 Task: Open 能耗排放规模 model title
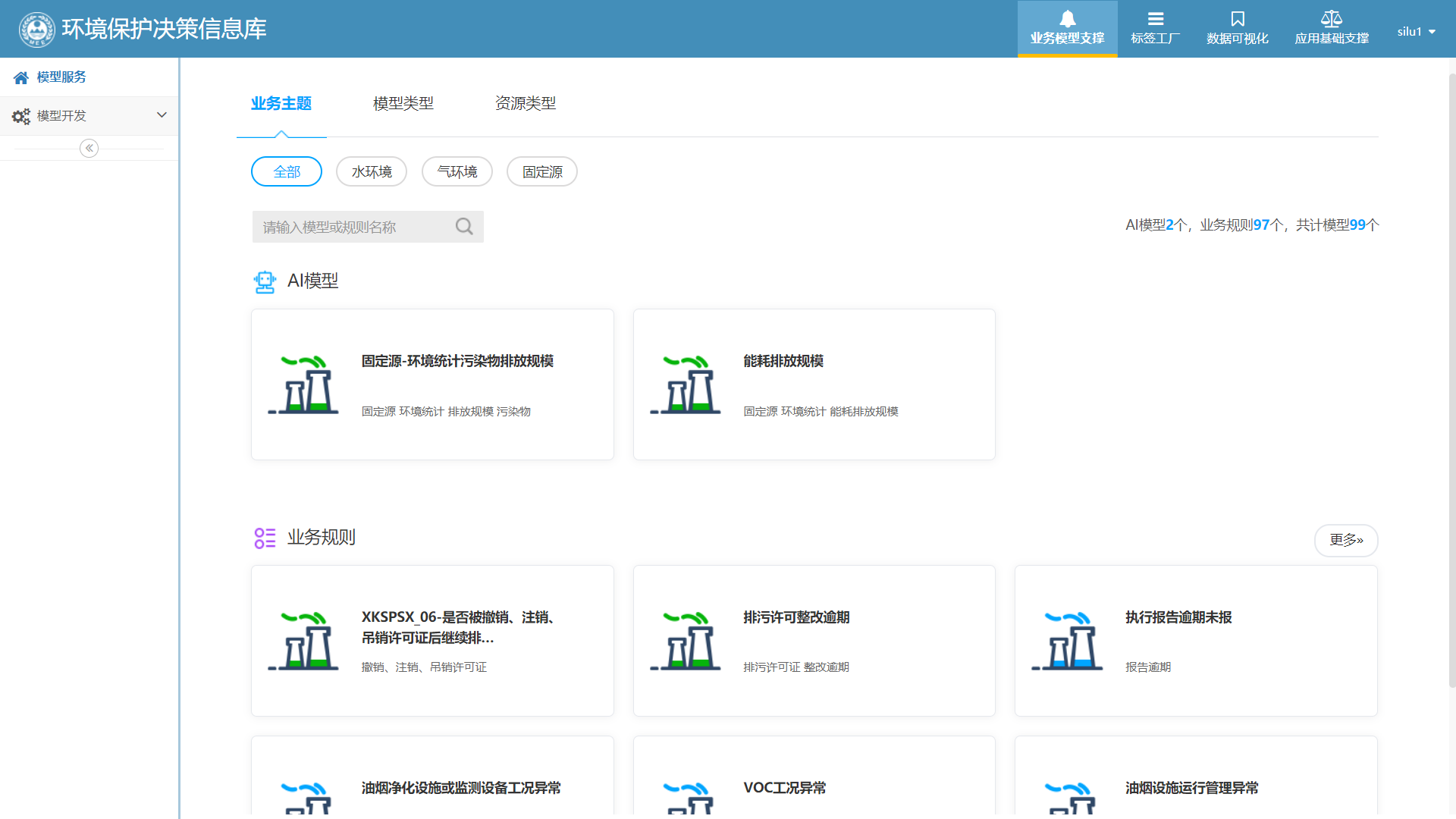783,361
